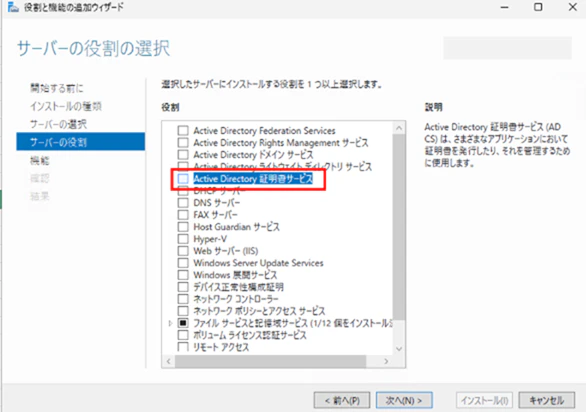The width and height of the screenshot is (586, 412).
Task: Check the デバイス正常性構成証明 checkbox
Action: [x=183, y=287]
